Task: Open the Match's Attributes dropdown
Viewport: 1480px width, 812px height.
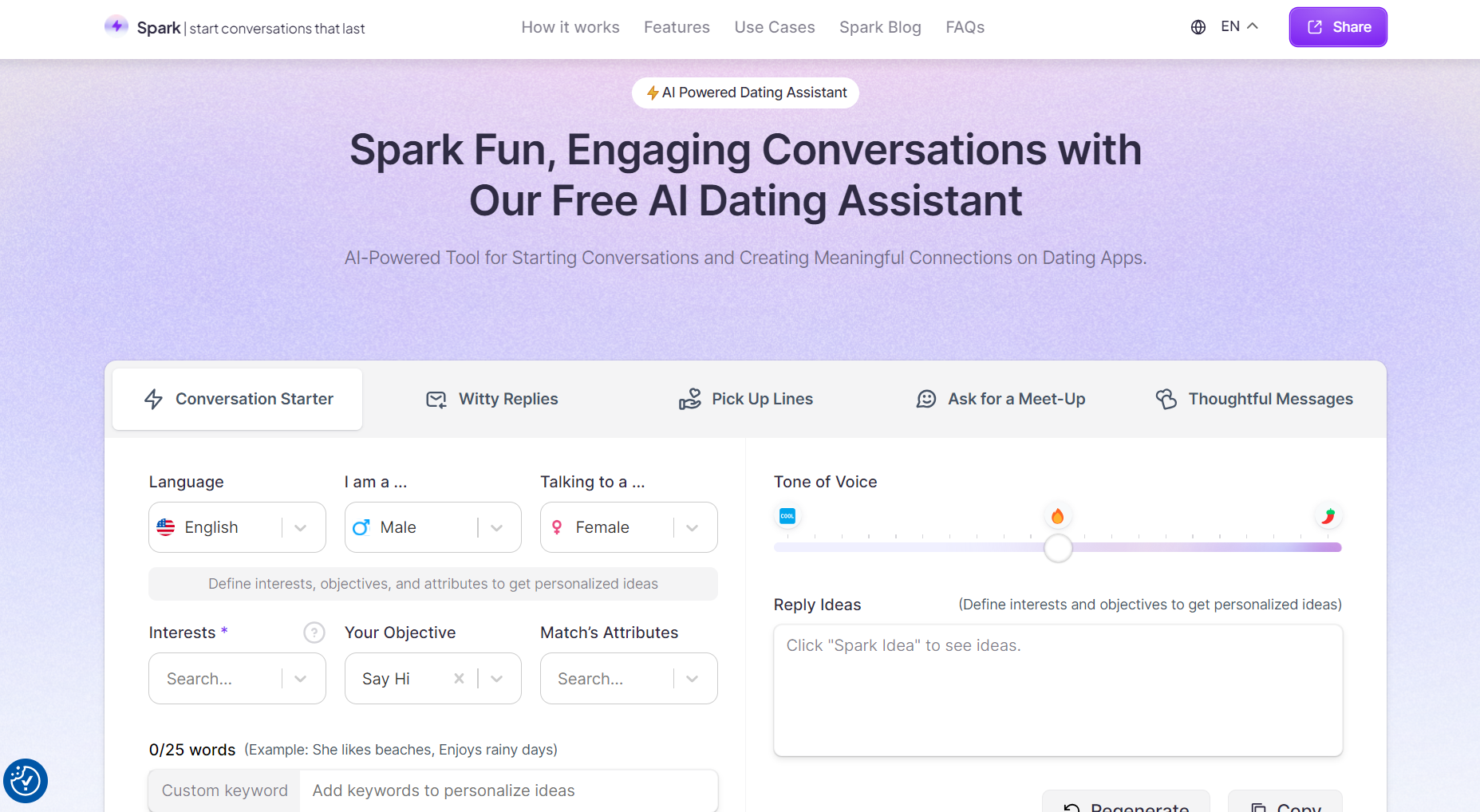Action: [x=629, y=679]
